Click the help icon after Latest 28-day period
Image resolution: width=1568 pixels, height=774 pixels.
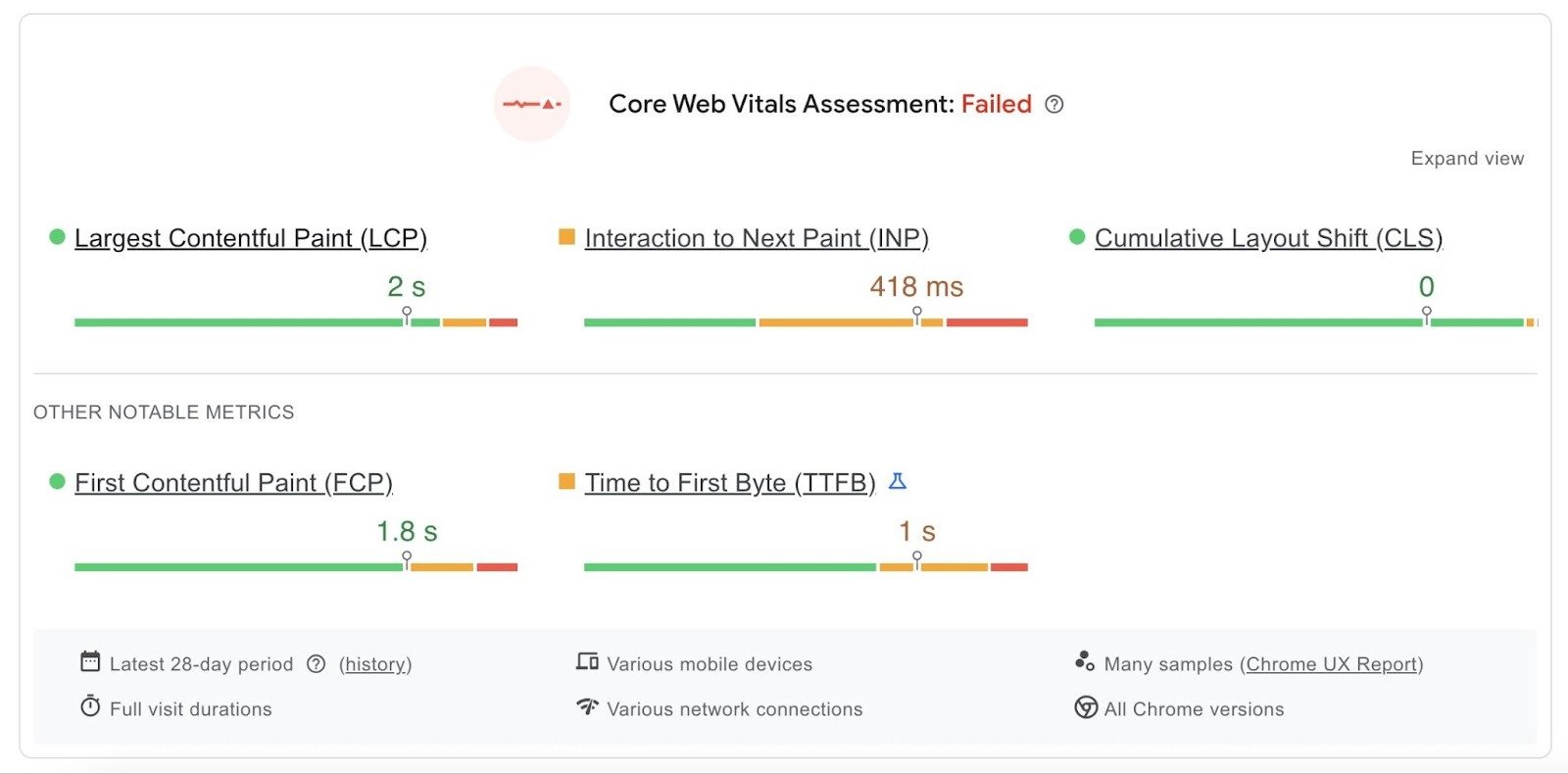[316, 663]
